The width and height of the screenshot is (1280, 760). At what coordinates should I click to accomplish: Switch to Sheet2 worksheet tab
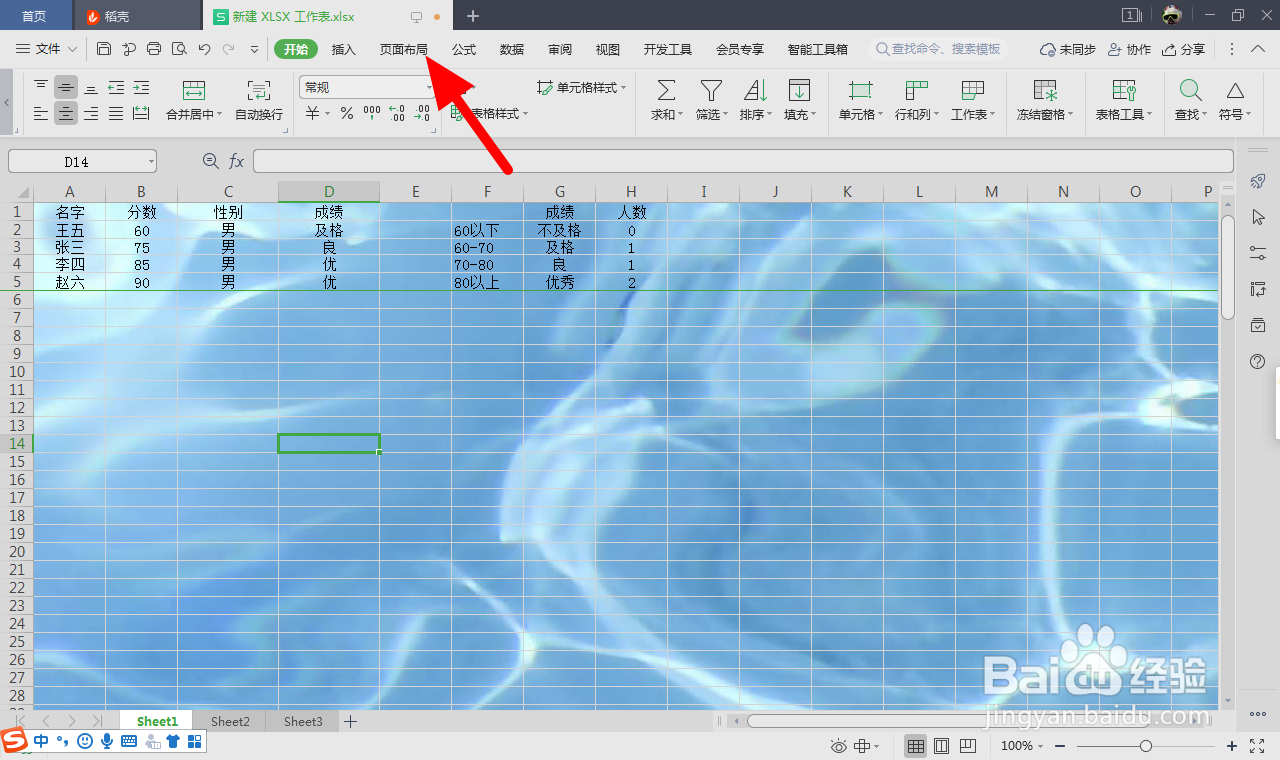coord(231,721)
